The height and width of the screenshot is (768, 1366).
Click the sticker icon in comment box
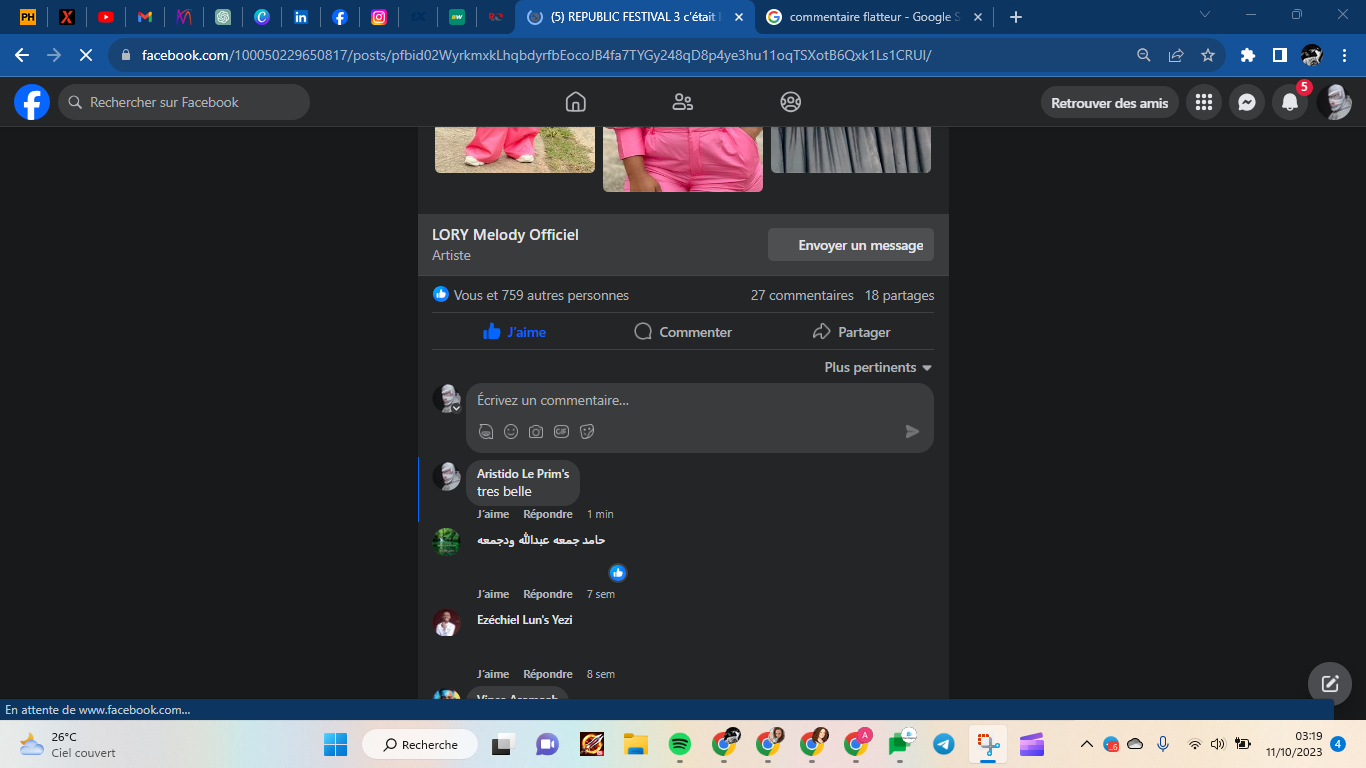[587, 432]
